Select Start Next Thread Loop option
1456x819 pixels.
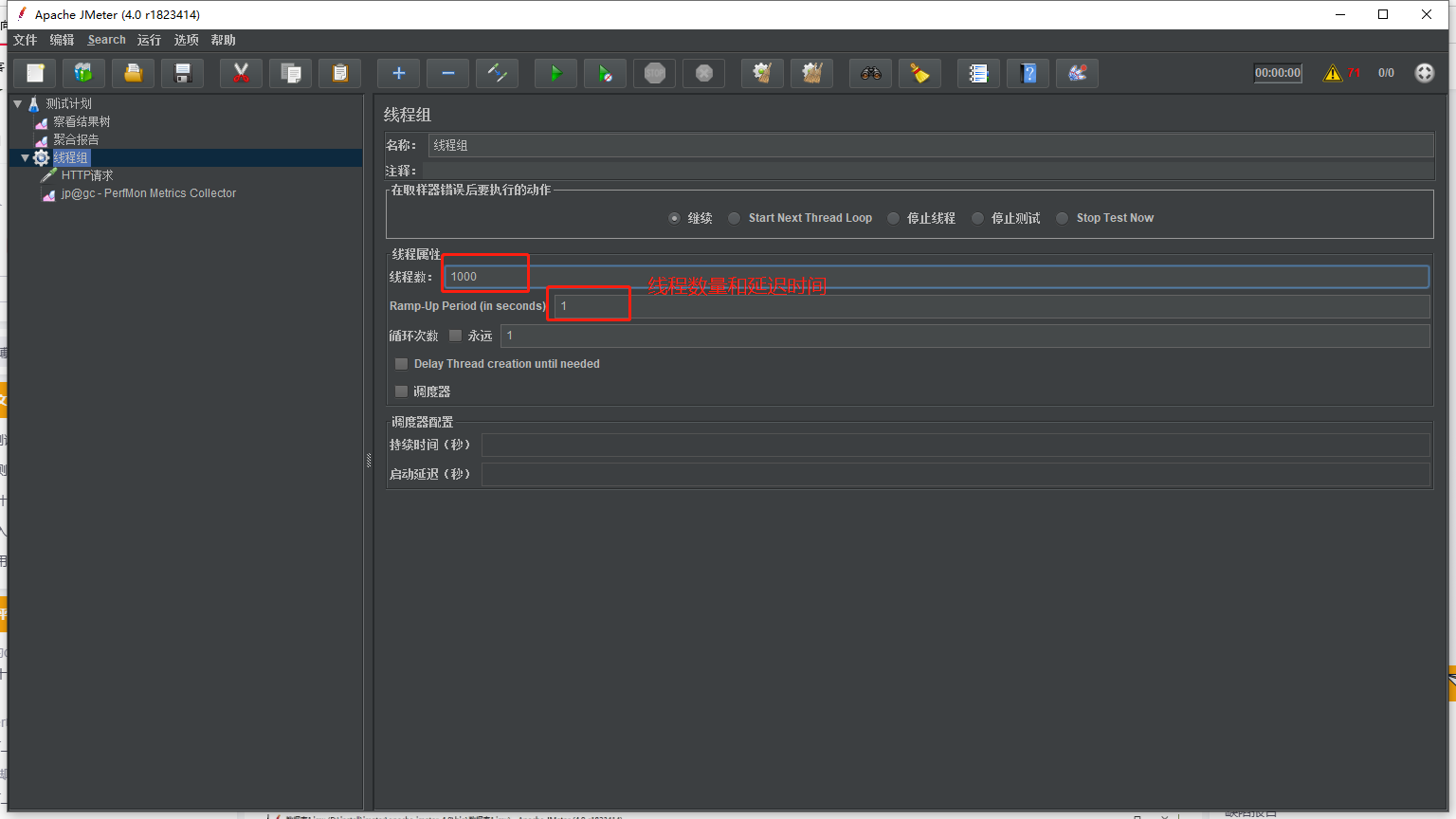(734, 218)
